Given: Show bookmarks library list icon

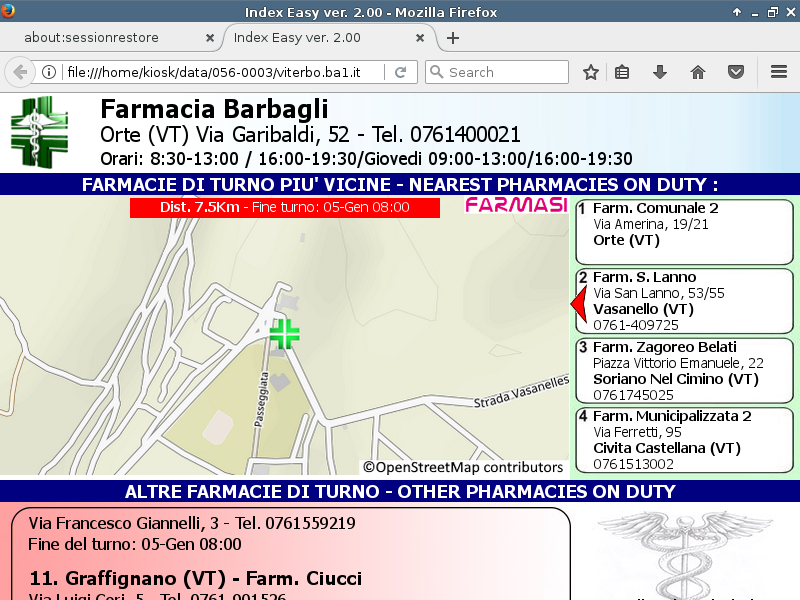Looking at the screenshot, I should (x=622, y=72).
